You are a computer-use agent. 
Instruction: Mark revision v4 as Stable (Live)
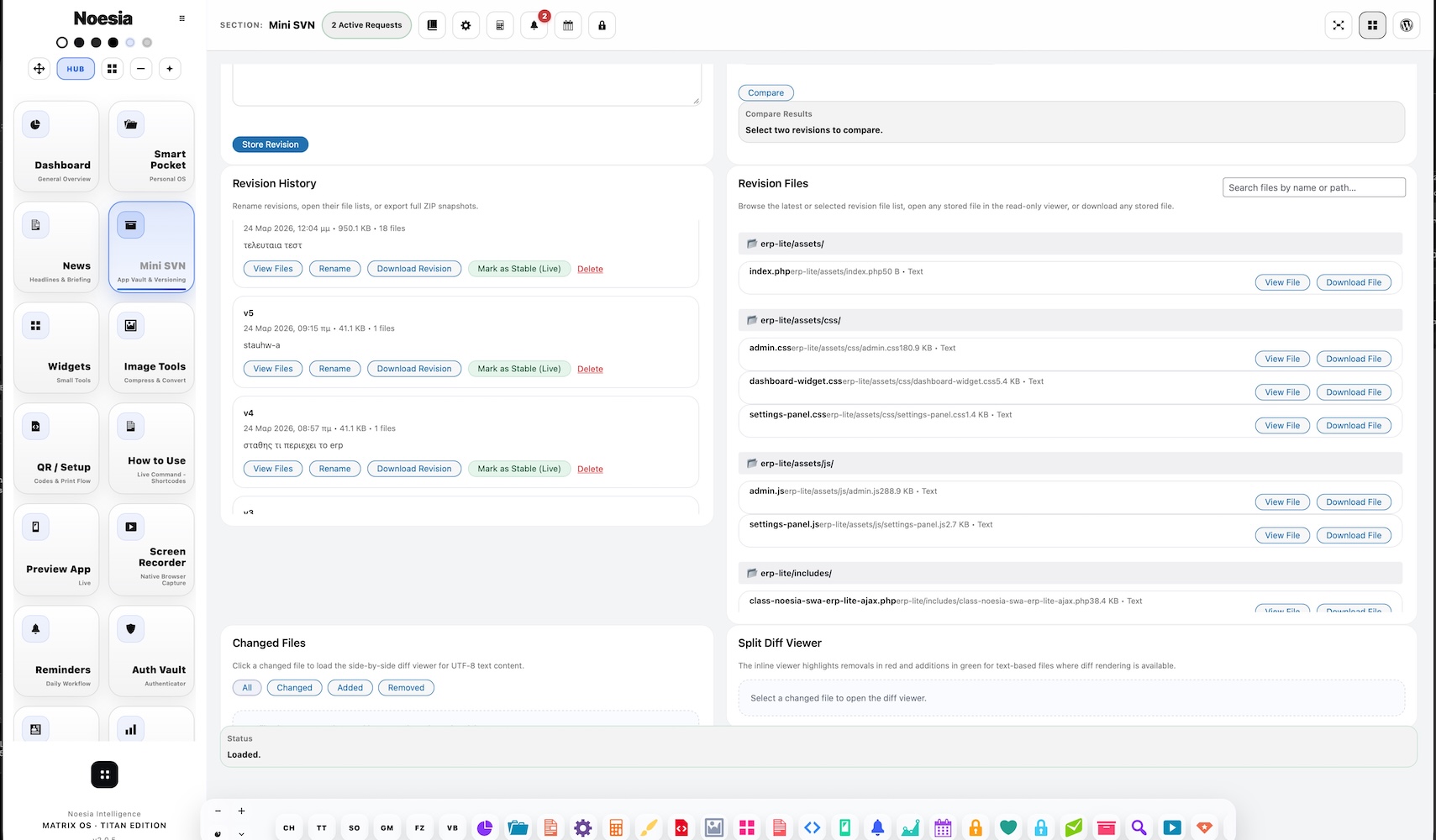519,469
